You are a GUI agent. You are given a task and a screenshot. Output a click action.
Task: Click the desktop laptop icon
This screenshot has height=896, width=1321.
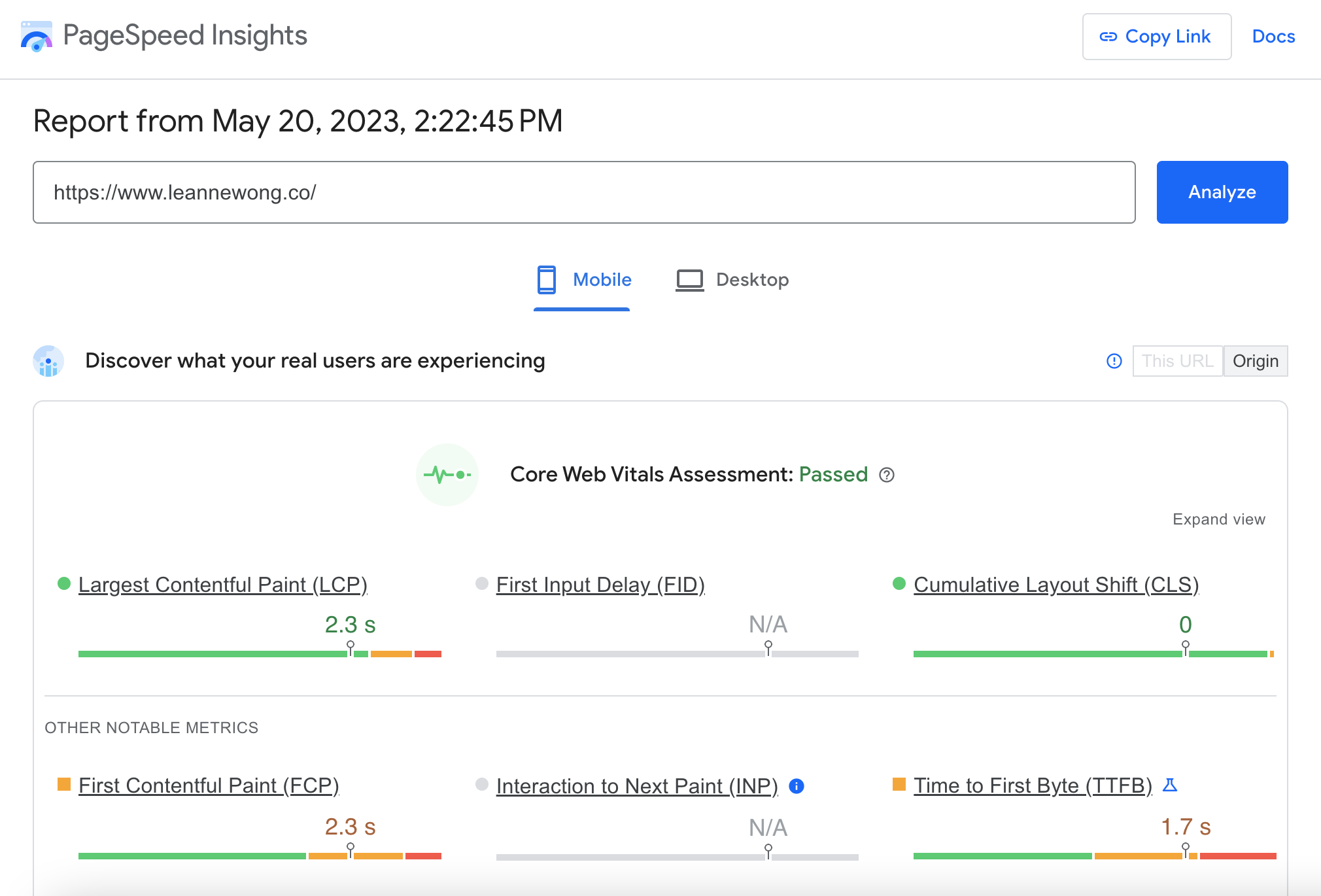click(x=689, y=280)
